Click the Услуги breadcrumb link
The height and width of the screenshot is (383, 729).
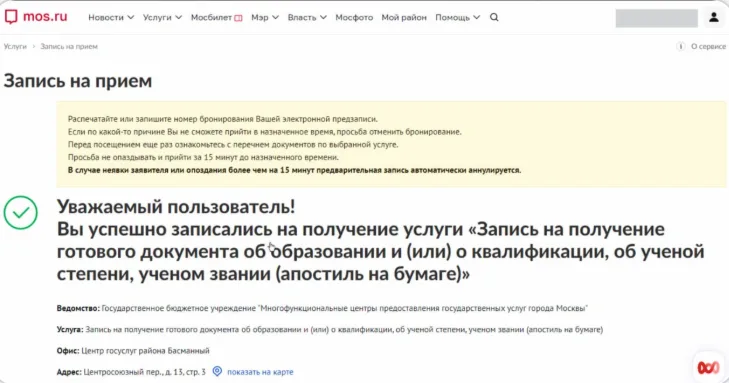click(15, 46)
